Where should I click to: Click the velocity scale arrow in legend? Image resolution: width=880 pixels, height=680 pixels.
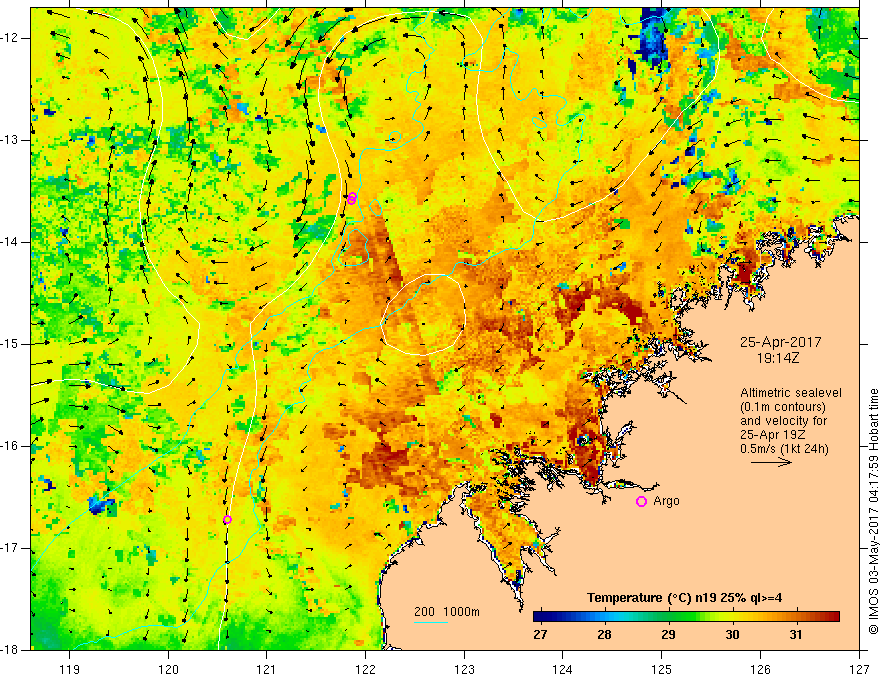(771, 462)
